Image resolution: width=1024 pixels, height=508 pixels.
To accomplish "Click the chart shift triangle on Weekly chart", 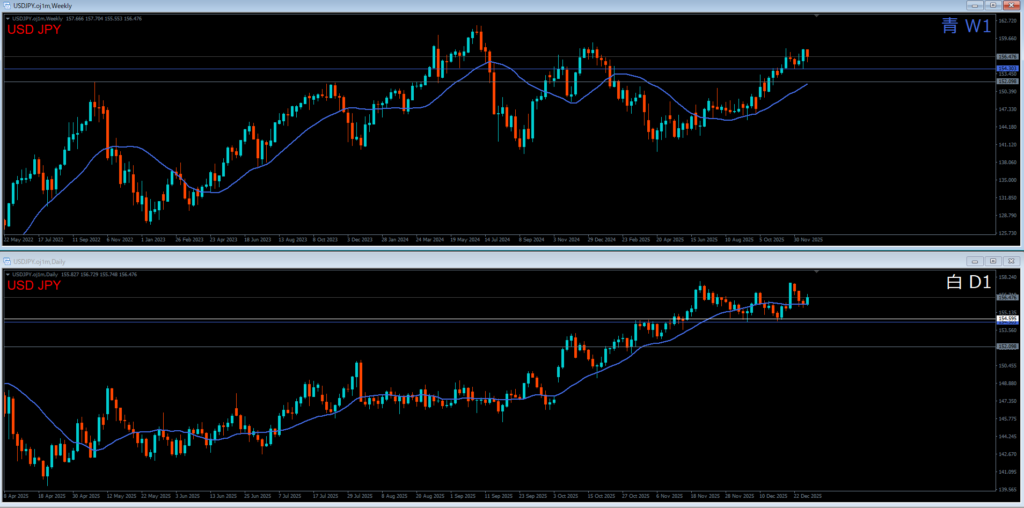I will click(x=818, y=17).
